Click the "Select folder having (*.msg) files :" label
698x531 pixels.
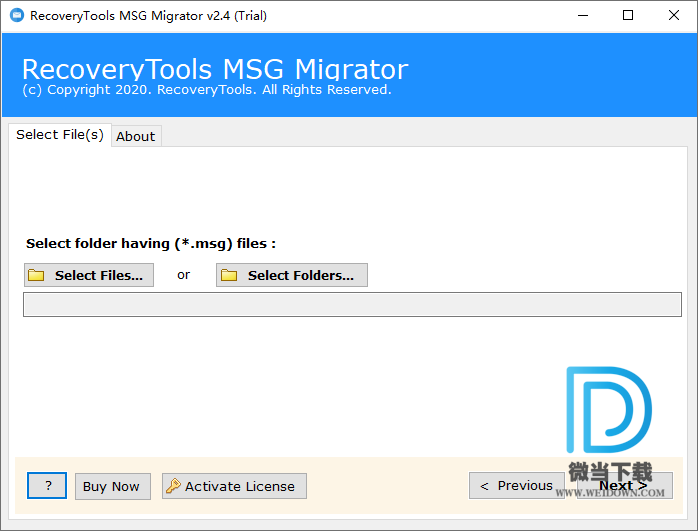pyautogui.click(x=151, y=244)
